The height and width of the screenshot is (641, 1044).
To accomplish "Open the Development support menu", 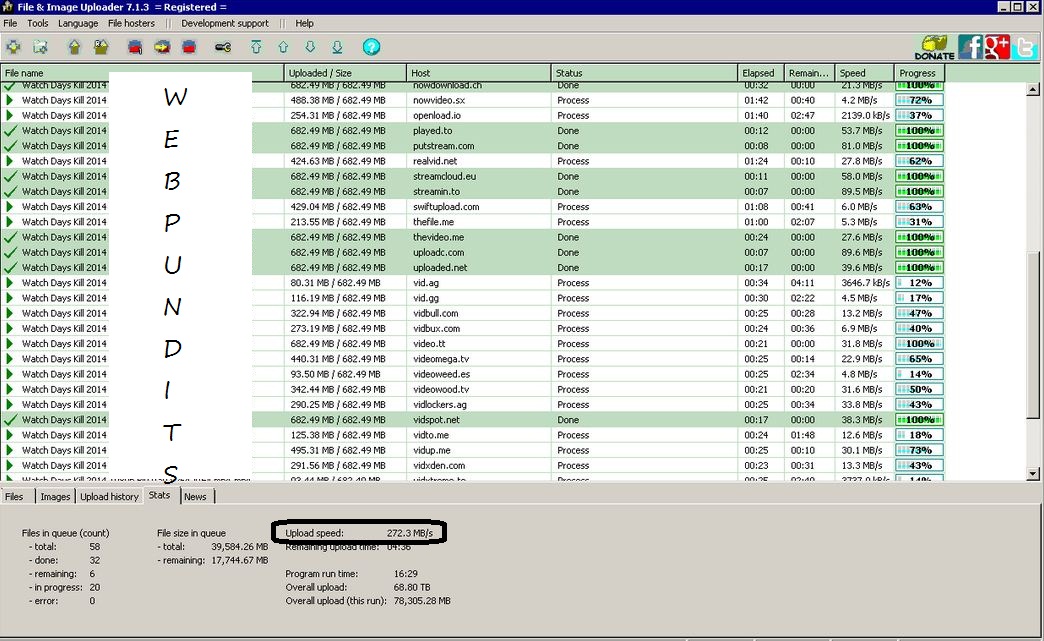I will (224, 23).
